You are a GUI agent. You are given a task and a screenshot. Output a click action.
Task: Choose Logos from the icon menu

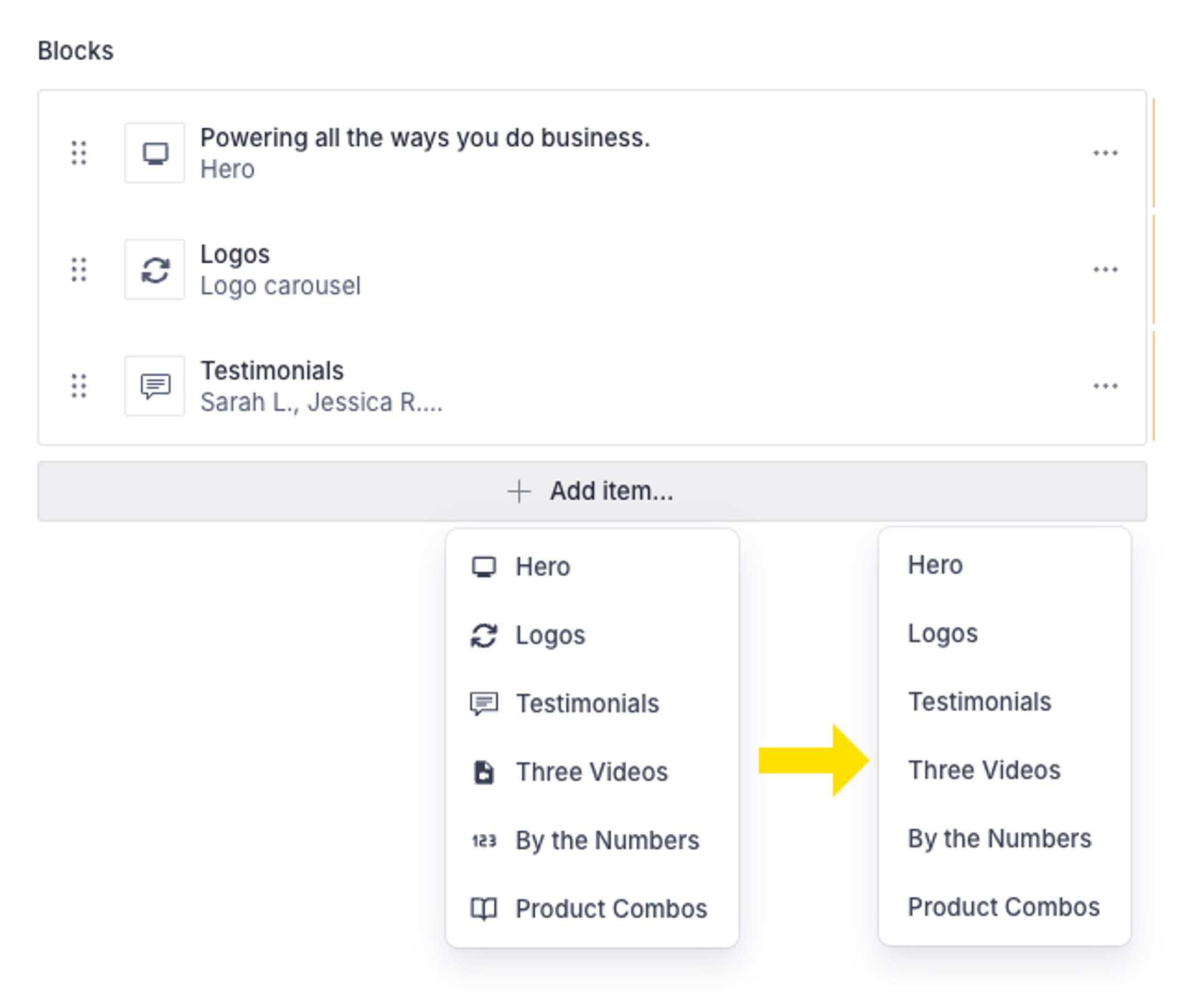point(550,635)
